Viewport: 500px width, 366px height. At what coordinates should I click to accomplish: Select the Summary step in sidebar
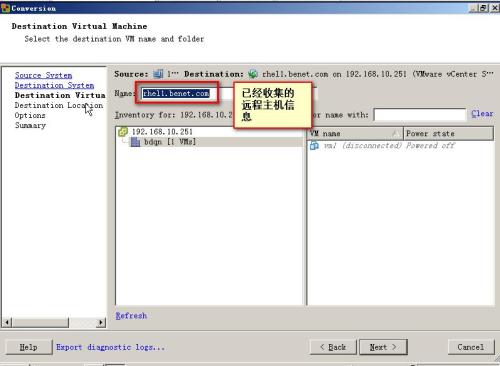(x=30, y=125)
